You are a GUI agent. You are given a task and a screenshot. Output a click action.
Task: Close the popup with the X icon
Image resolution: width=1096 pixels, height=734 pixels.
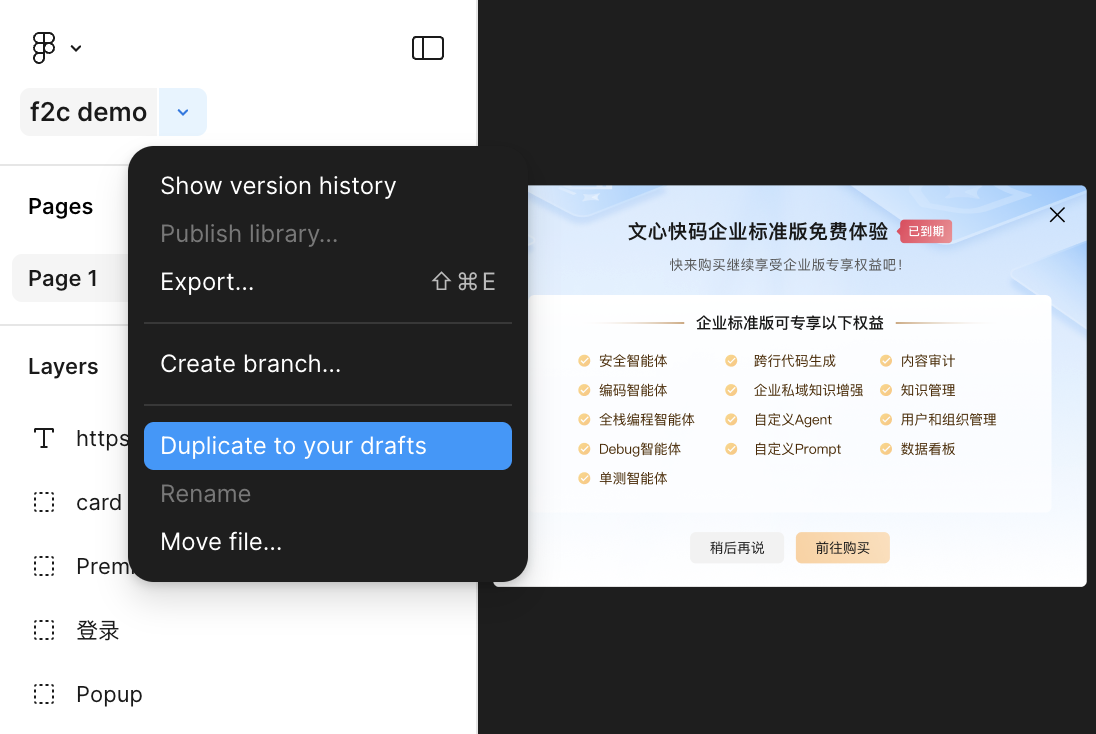coord(1057,215)
